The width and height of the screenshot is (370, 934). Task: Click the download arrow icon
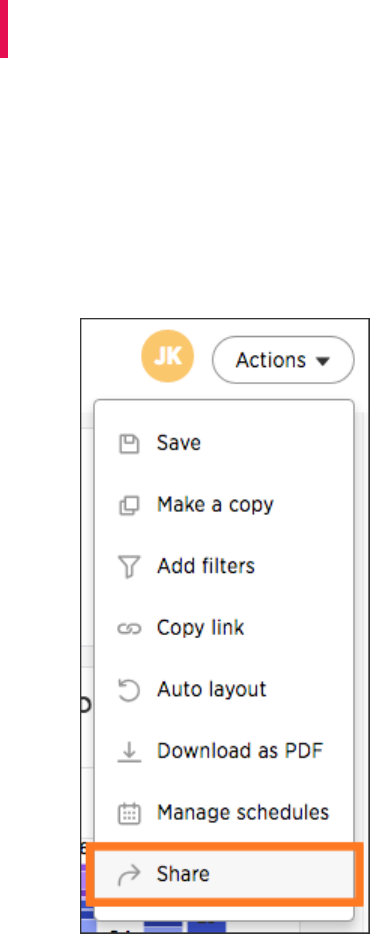coord(129,752)
